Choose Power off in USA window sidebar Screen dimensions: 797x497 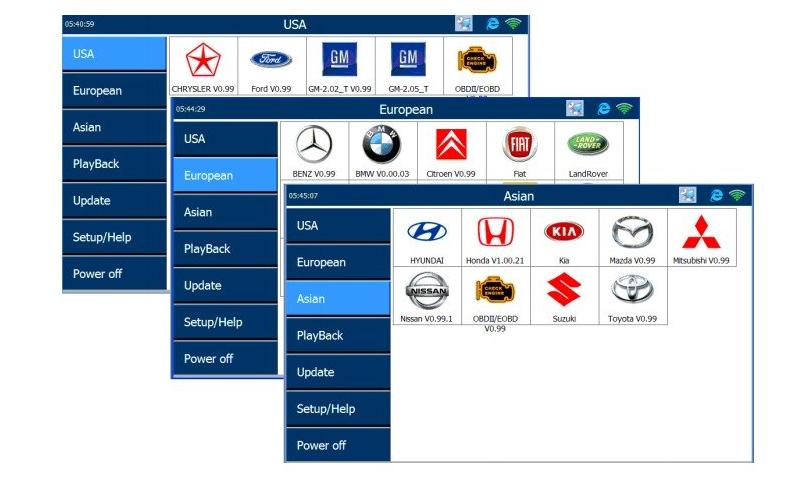(114, 273)
